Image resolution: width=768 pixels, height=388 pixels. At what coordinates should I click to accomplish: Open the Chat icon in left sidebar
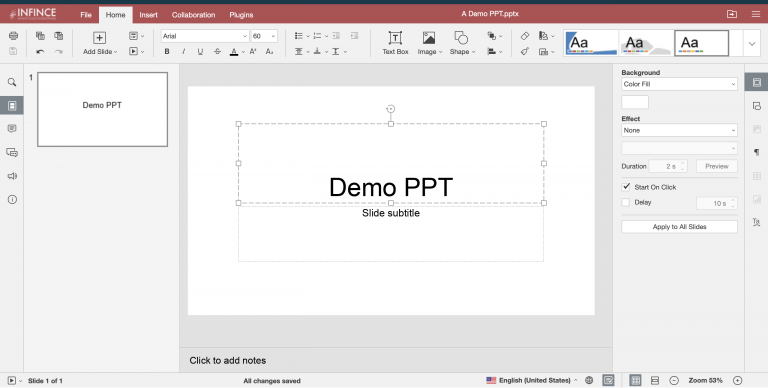pyautogui.click(x=12, y=152)
